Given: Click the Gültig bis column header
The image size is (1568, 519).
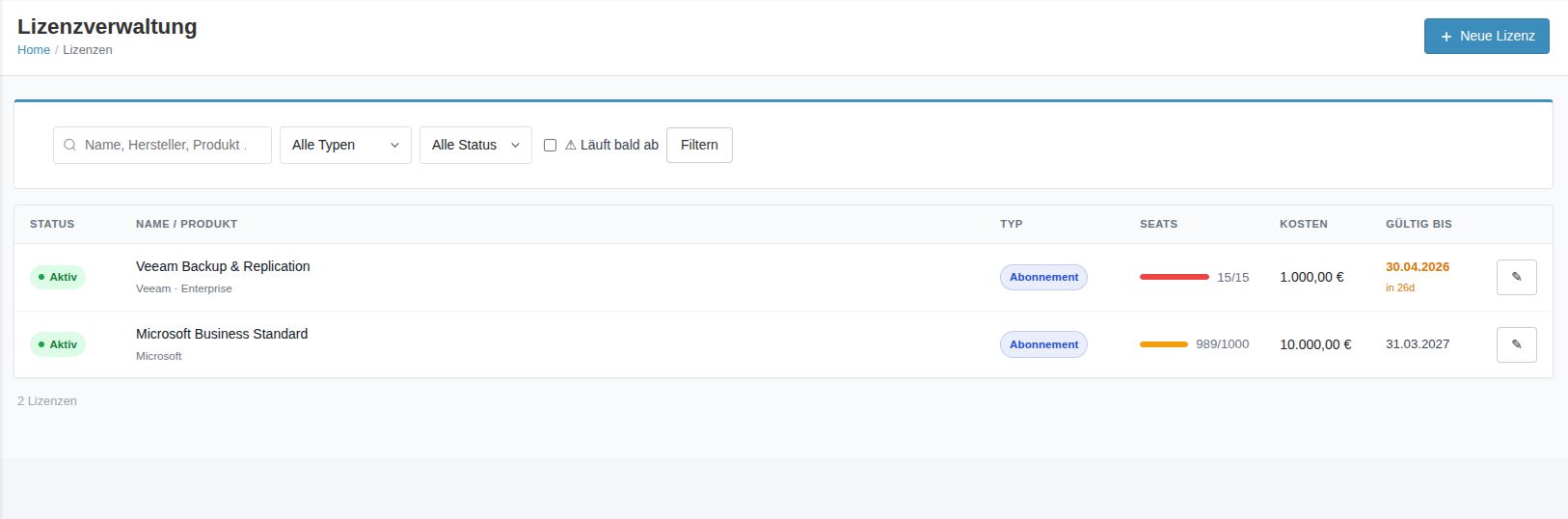Looking at the screenshot, I should point(1419,224).
